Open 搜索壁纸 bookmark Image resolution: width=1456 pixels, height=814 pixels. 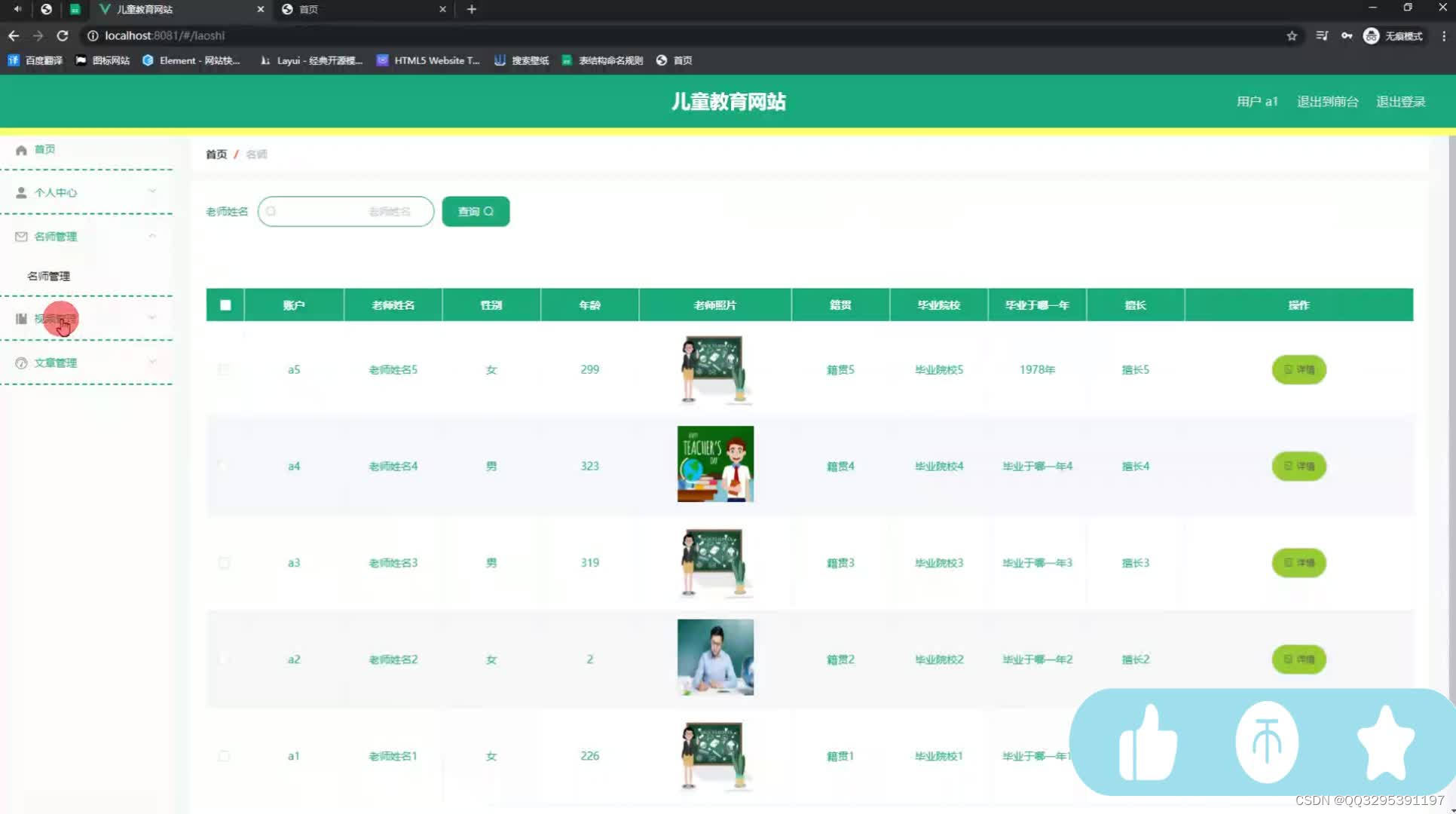tap(522, 60)
